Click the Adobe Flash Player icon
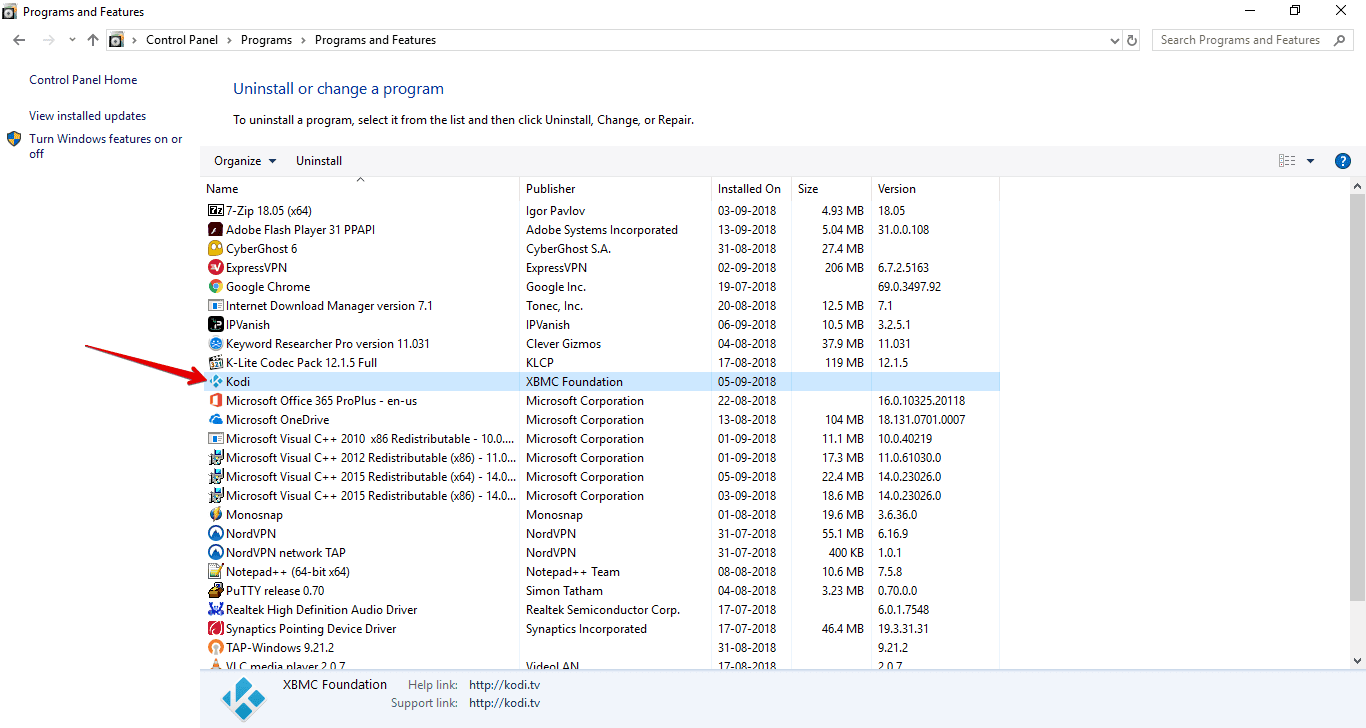Image resolution: width=1366 pixels, height=728 pixels. click(x=215, y=230)
